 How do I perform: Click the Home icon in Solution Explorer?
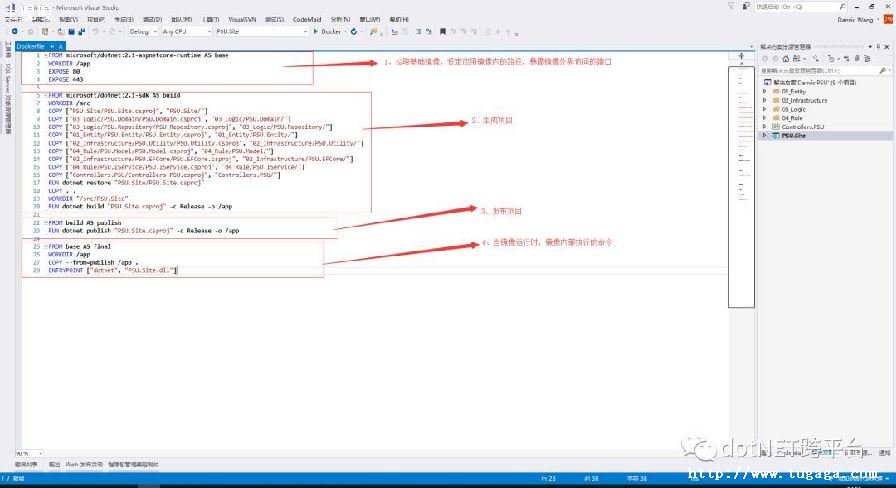pyautogui.click(x=786, y=58)
